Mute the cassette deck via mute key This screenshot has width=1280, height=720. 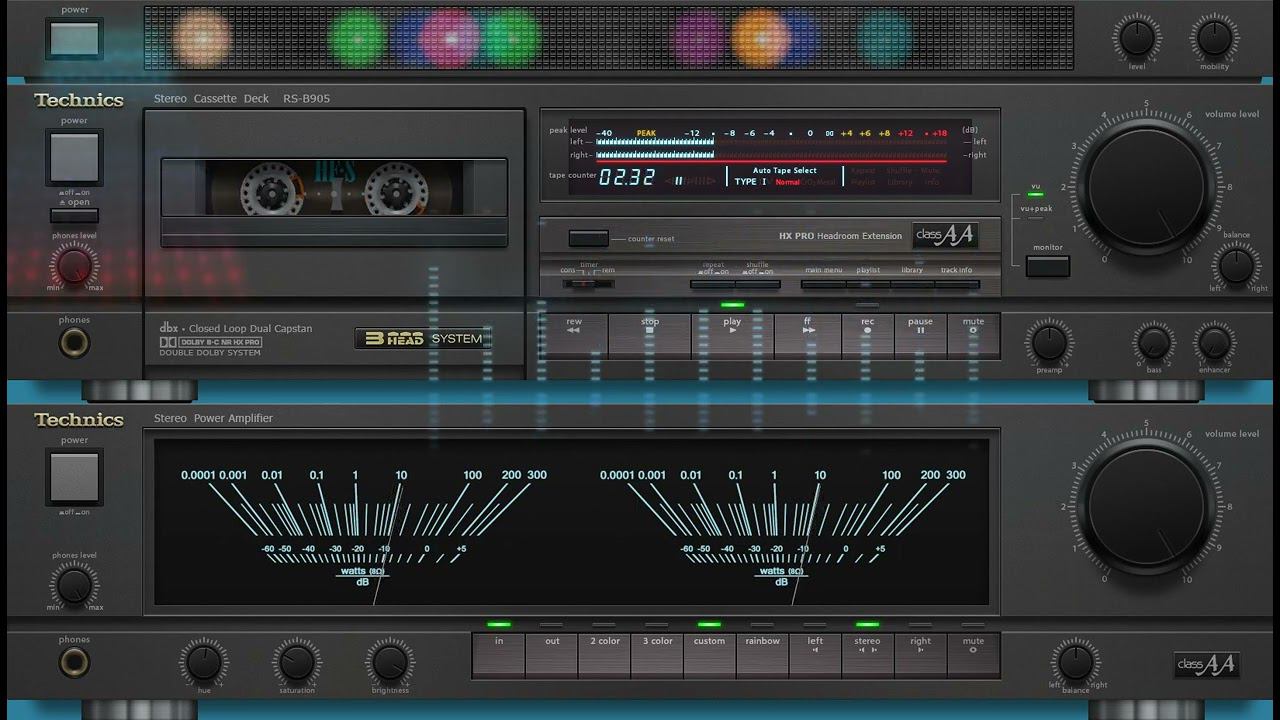[973, 336]
